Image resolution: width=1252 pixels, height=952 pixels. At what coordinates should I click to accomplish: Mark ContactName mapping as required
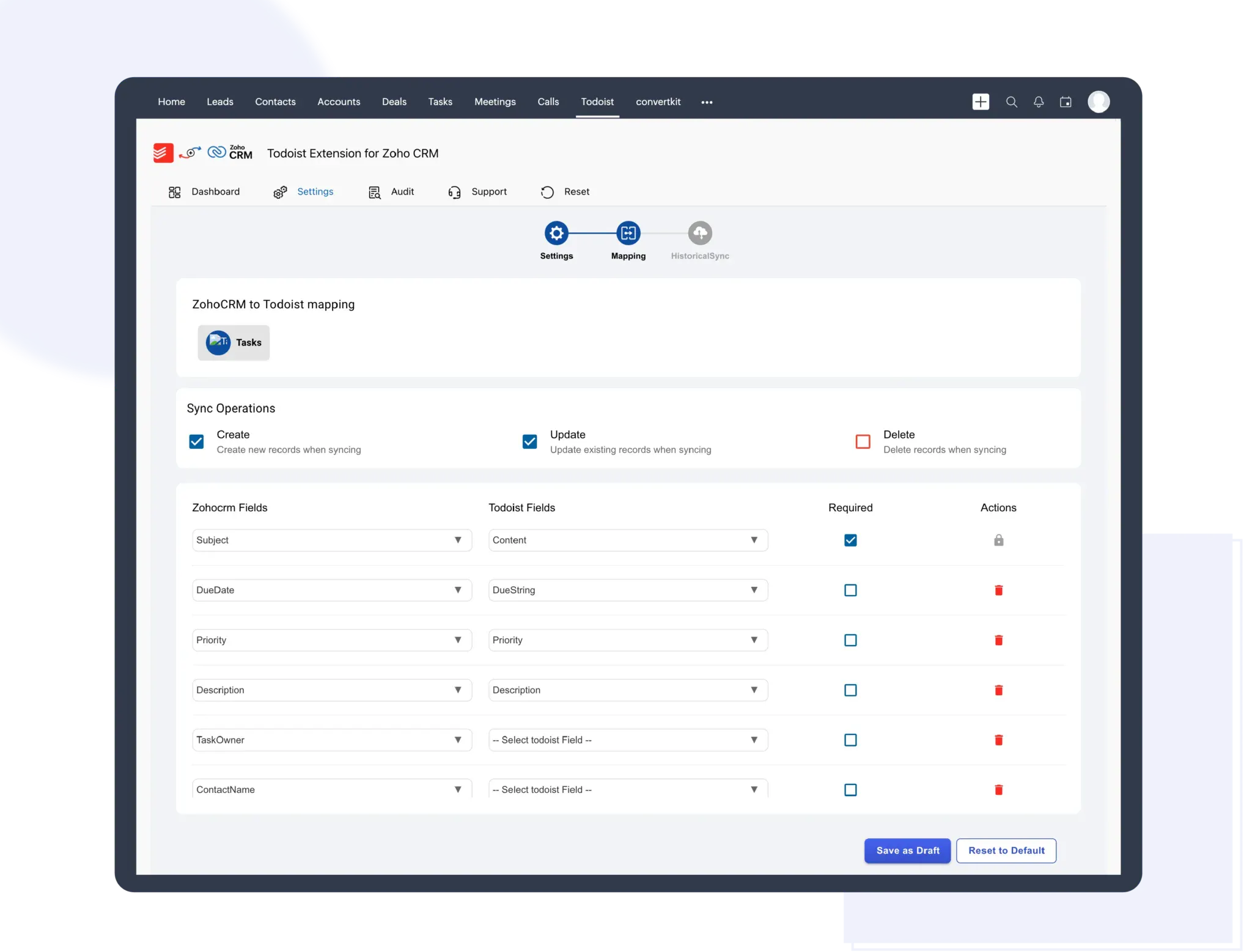[850, 790]
